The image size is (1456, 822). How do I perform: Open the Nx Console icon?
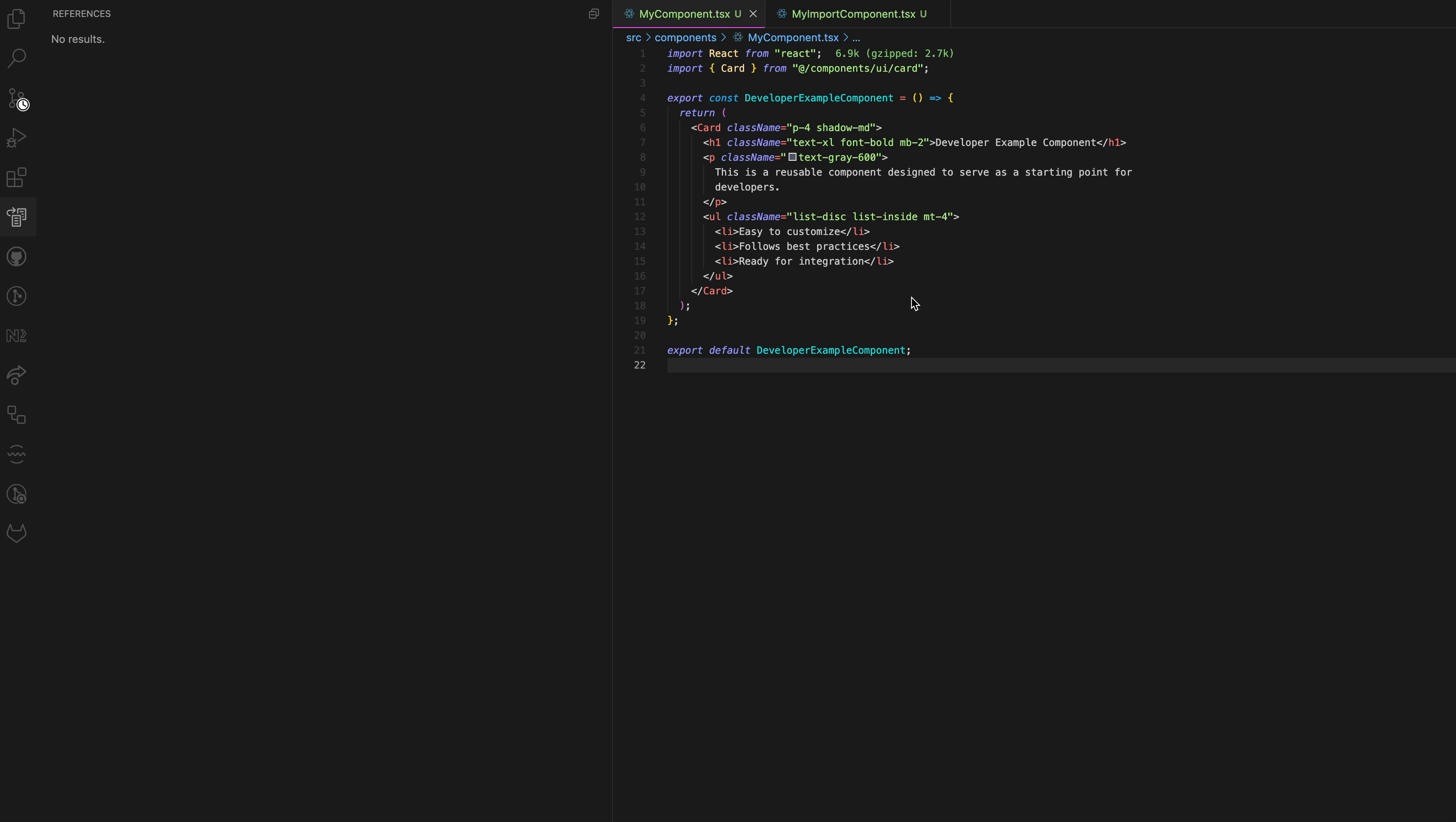click(x=17, y=336)
